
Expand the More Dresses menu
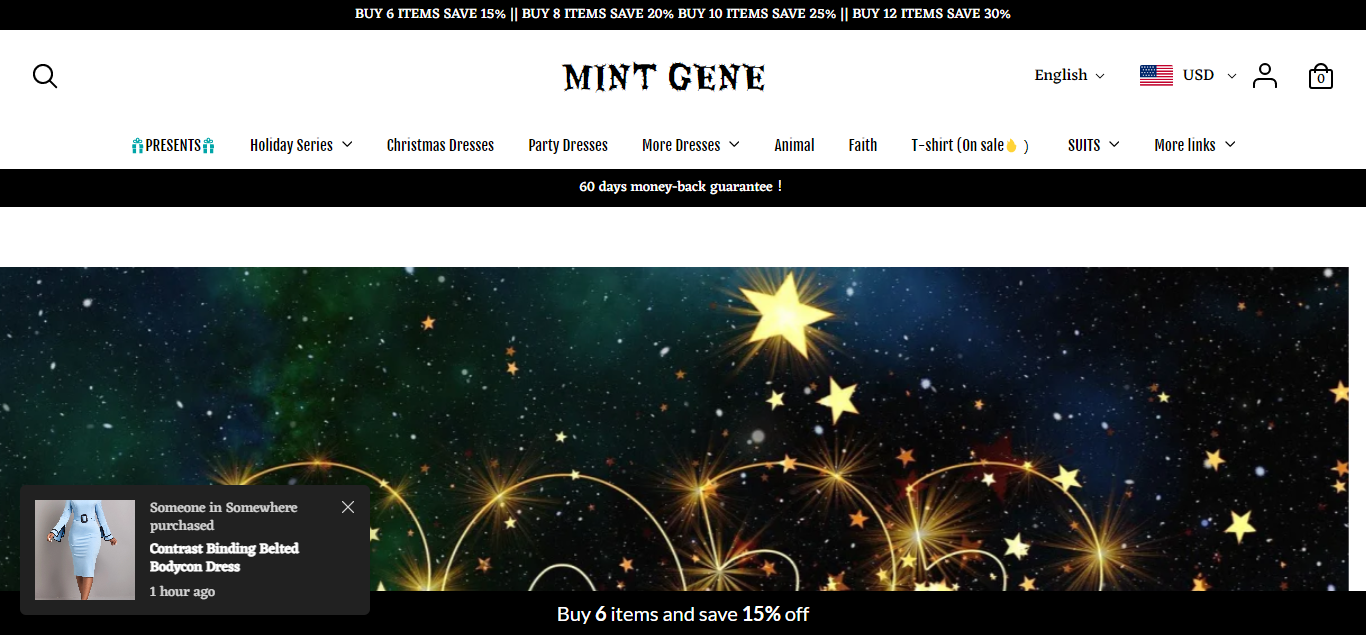(x=691, y=145)
